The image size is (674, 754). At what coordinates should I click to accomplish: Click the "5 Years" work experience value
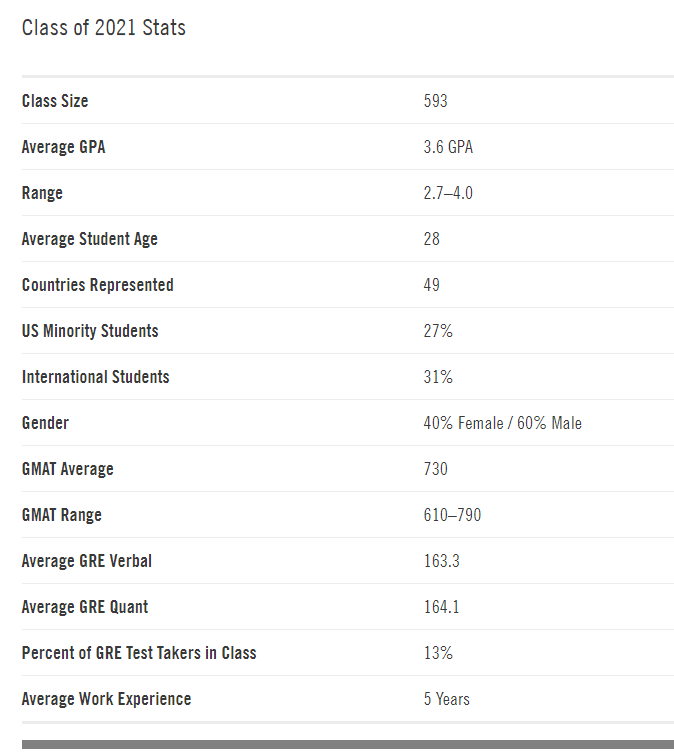447,699
